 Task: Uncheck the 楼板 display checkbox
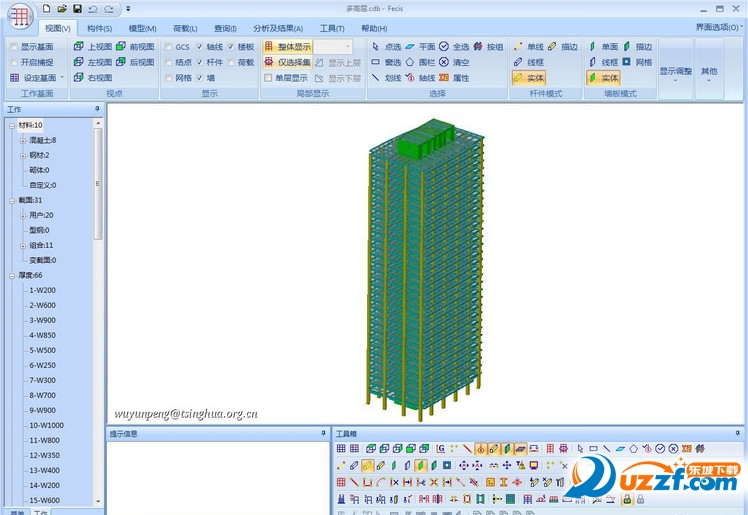[231, 47]
